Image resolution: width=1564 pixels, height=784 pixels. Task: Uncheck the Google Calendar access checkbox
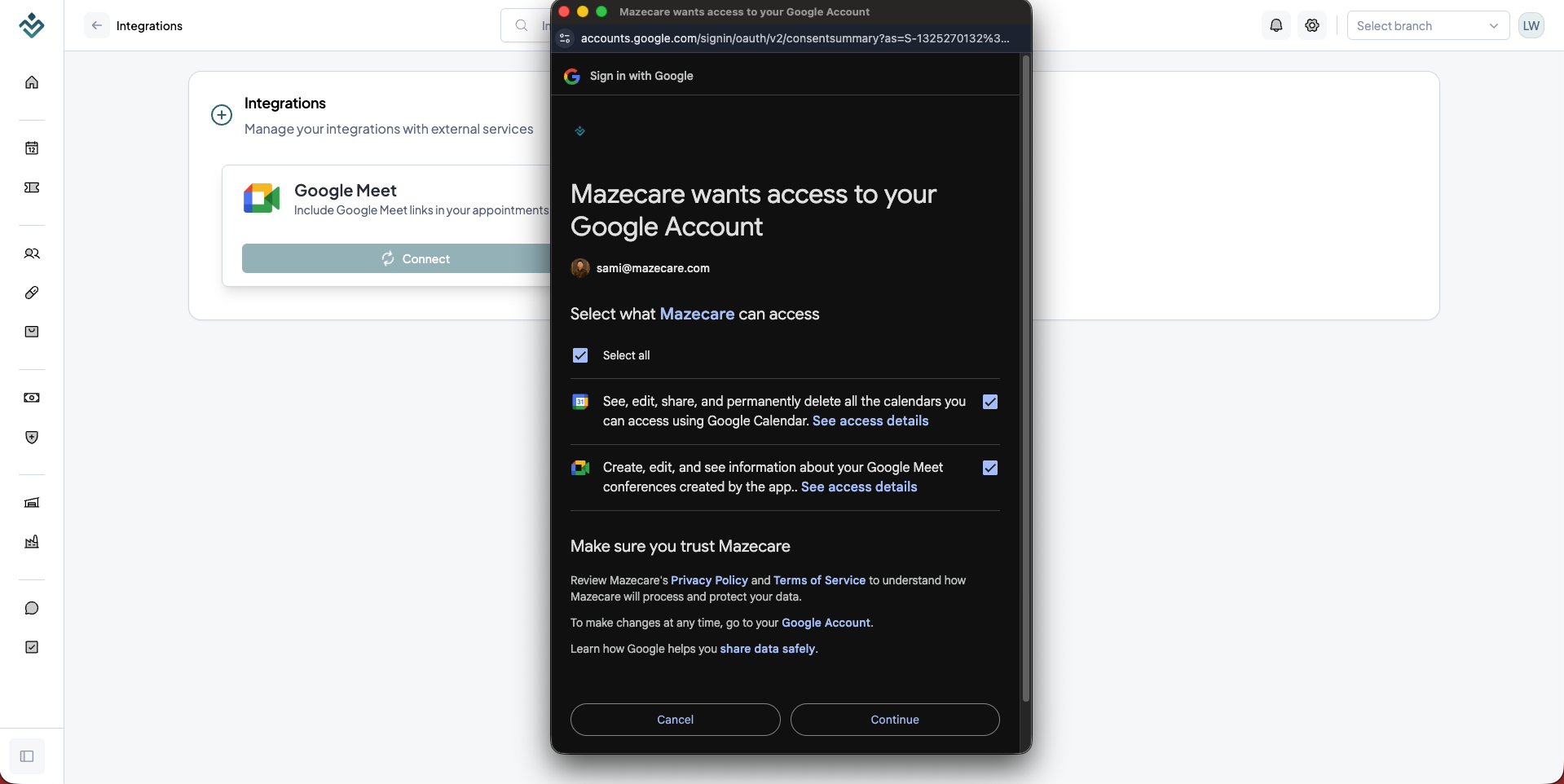coord(990,402)
